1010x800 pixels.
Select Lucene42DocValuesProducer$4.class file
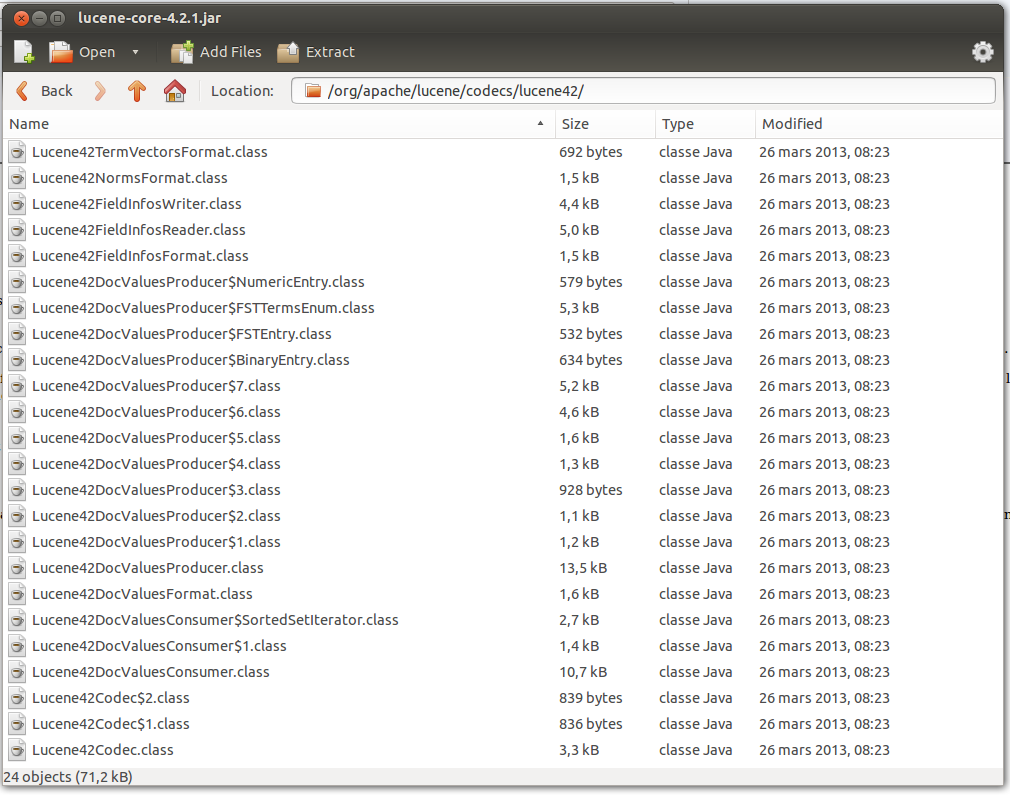(502, 464)
